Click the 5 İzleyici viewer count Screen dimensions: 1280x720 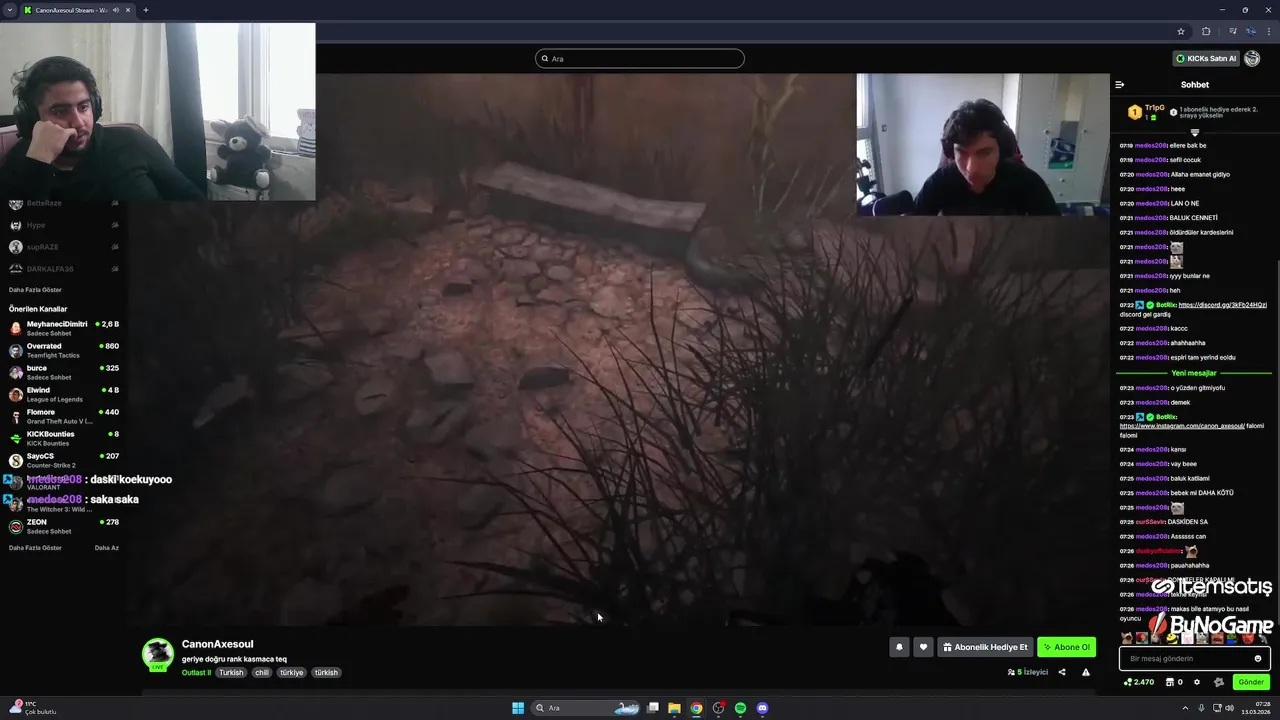point(1028,672)
